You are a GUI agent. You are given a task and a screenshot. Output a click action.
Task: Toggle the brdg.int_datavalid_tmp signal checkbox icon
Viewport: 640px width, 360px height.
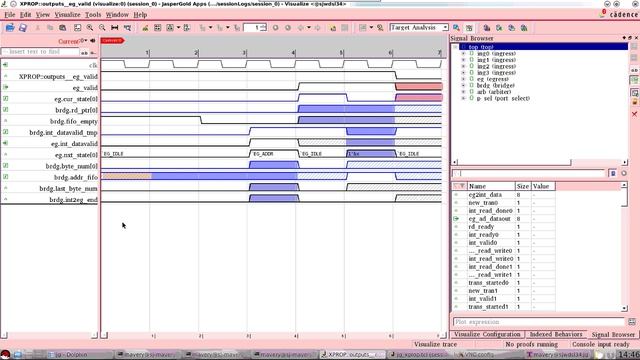[5, 132]
